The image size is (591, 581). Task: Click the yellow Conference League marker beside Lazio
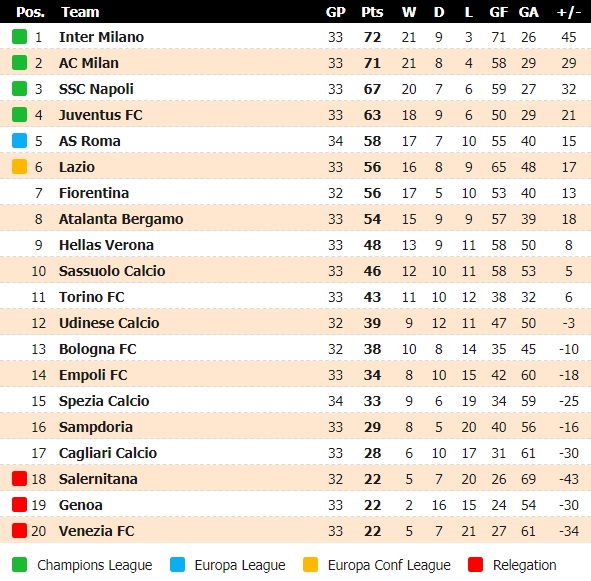point(19,167)
